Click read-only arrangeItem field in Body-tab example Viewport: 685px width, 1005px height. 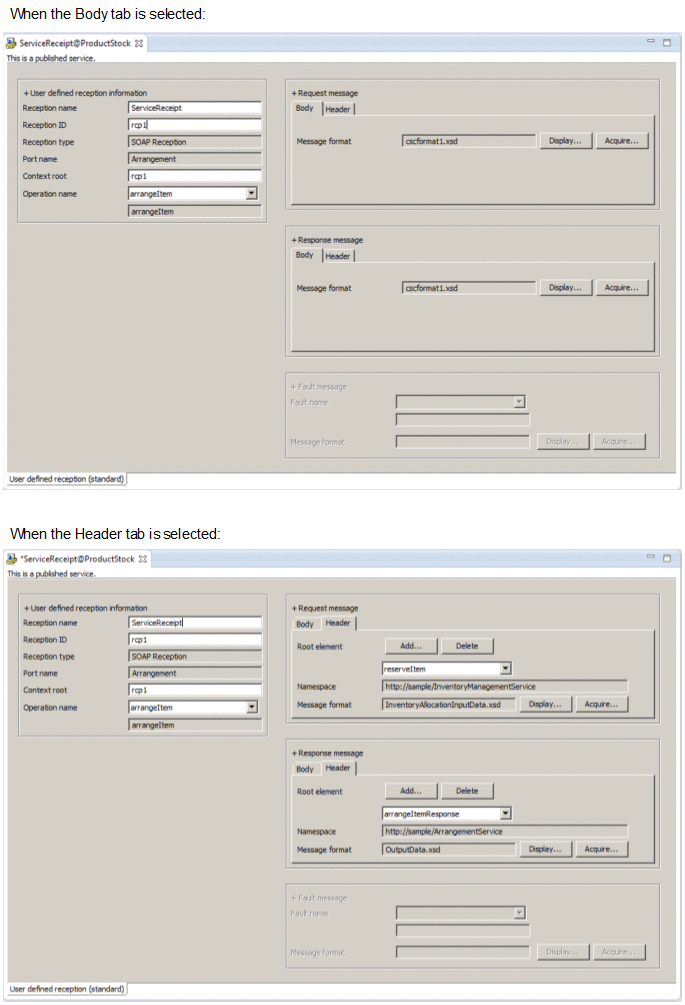click(x=195, y=211)
